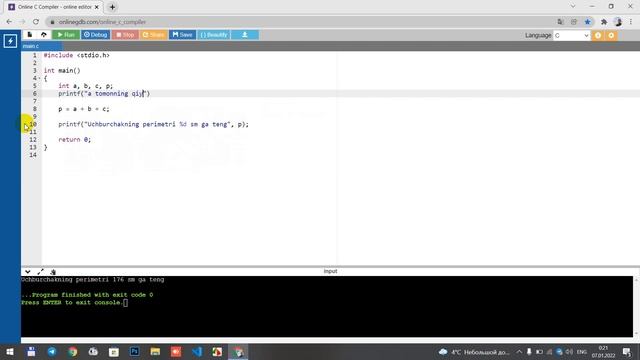Viewport: 640px width, 360px height.
Task: Expand the console to fullscreen with the arrows icon
Action: click(40, 271)
